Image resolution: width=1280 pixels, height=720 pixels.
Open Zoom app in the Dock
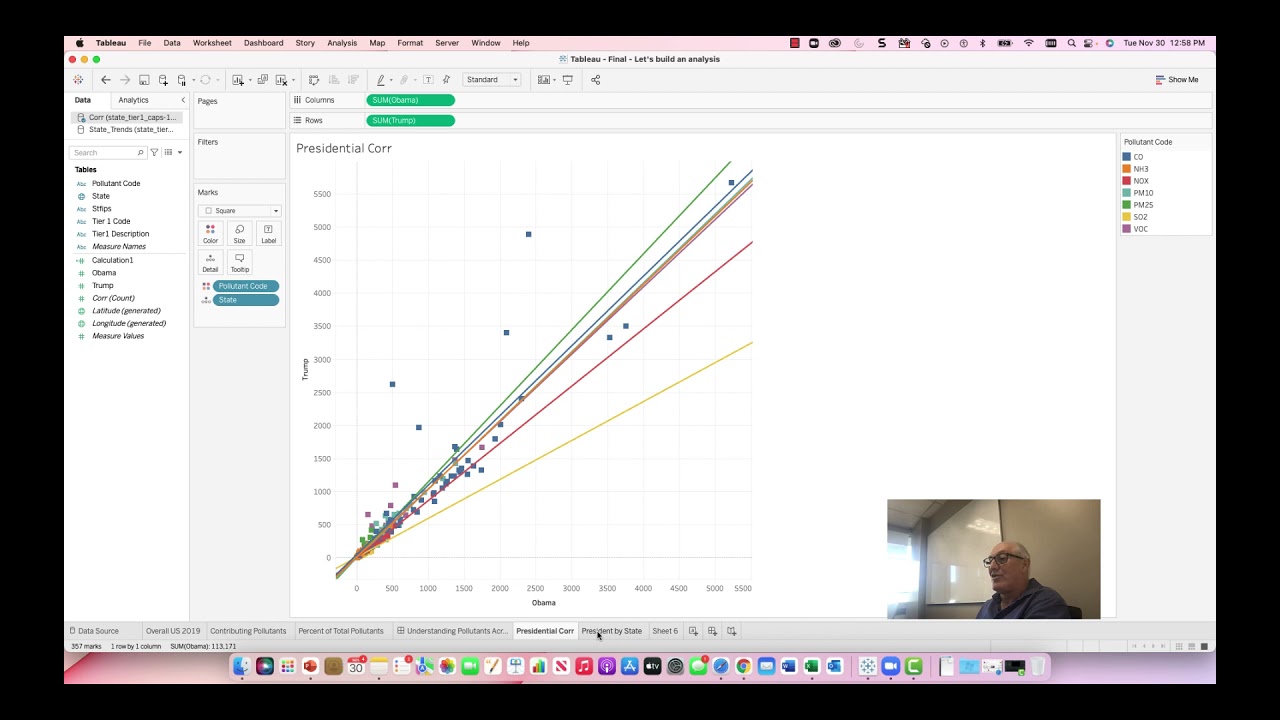890,666
